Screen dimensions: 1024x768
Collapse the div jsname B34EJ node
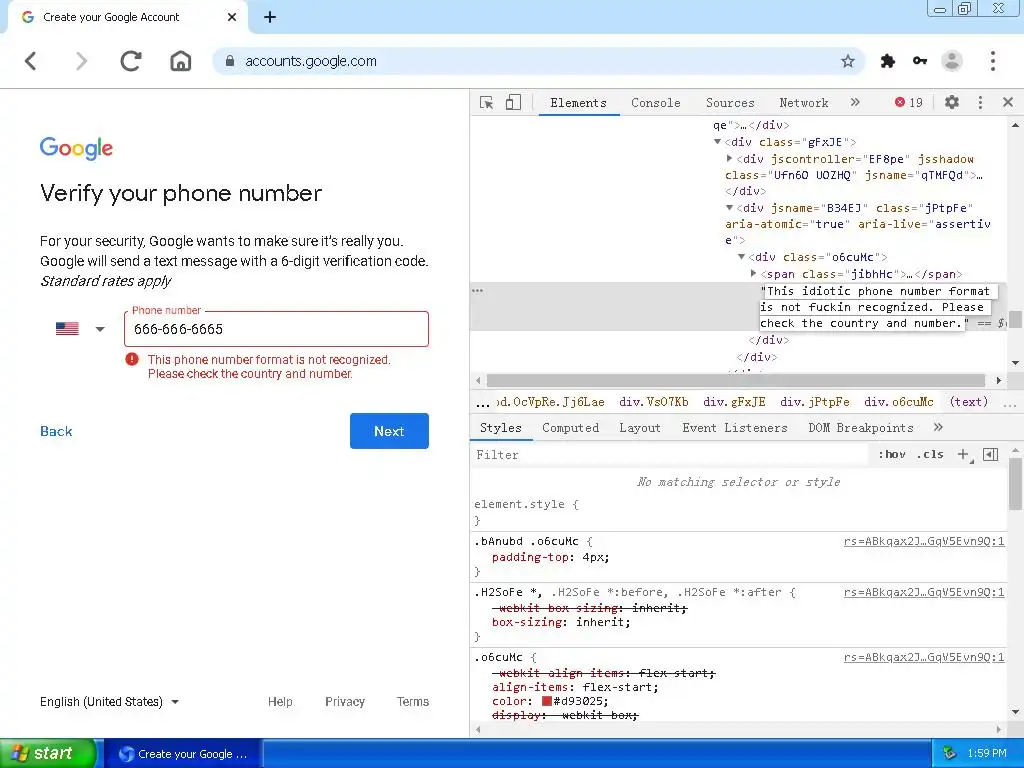coord(729,208)
